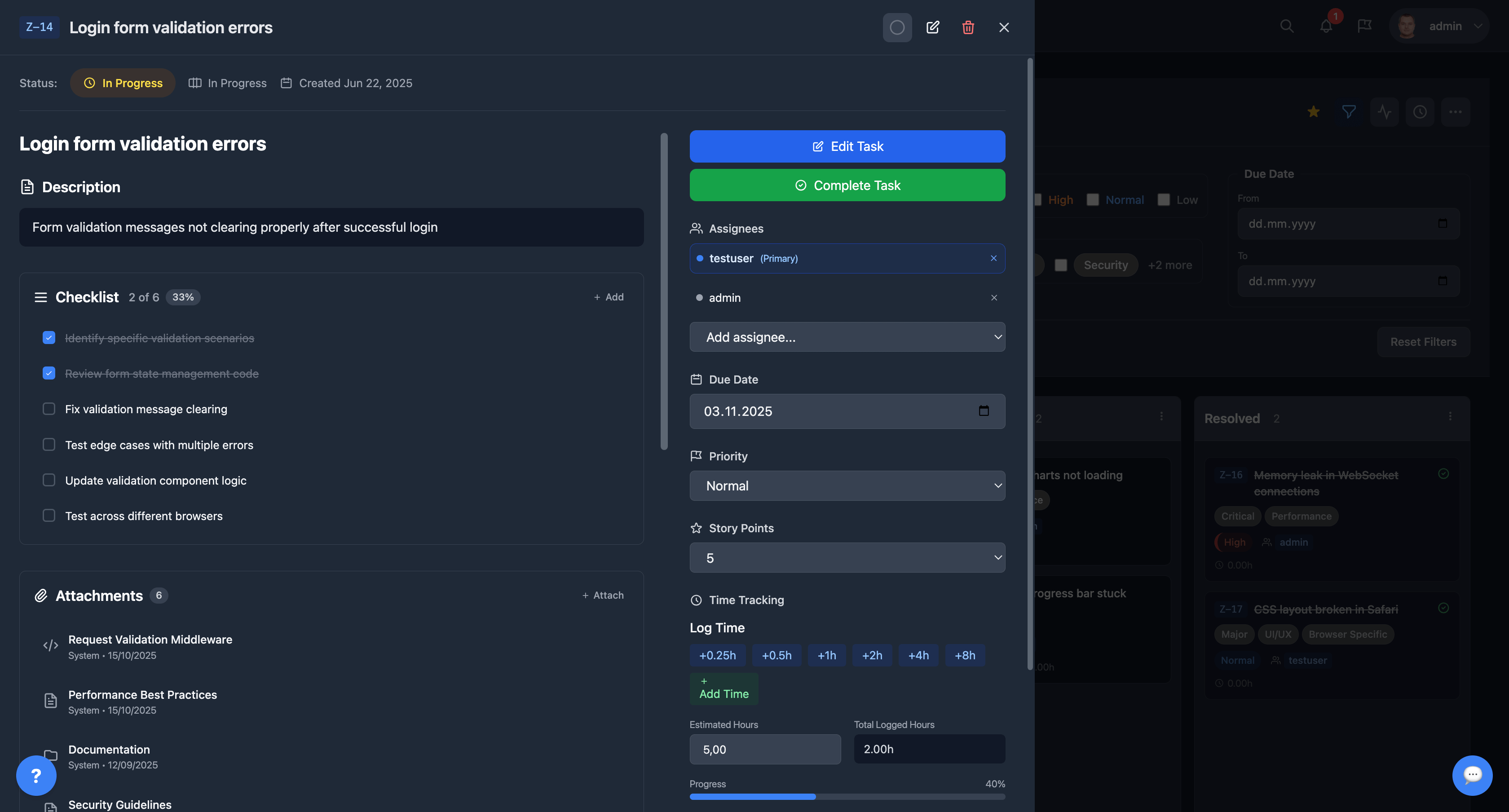The width and height of the screenshot is (1509, 812).
Task: Expand the Priority Normal dropdown
Action: (847, 485)
